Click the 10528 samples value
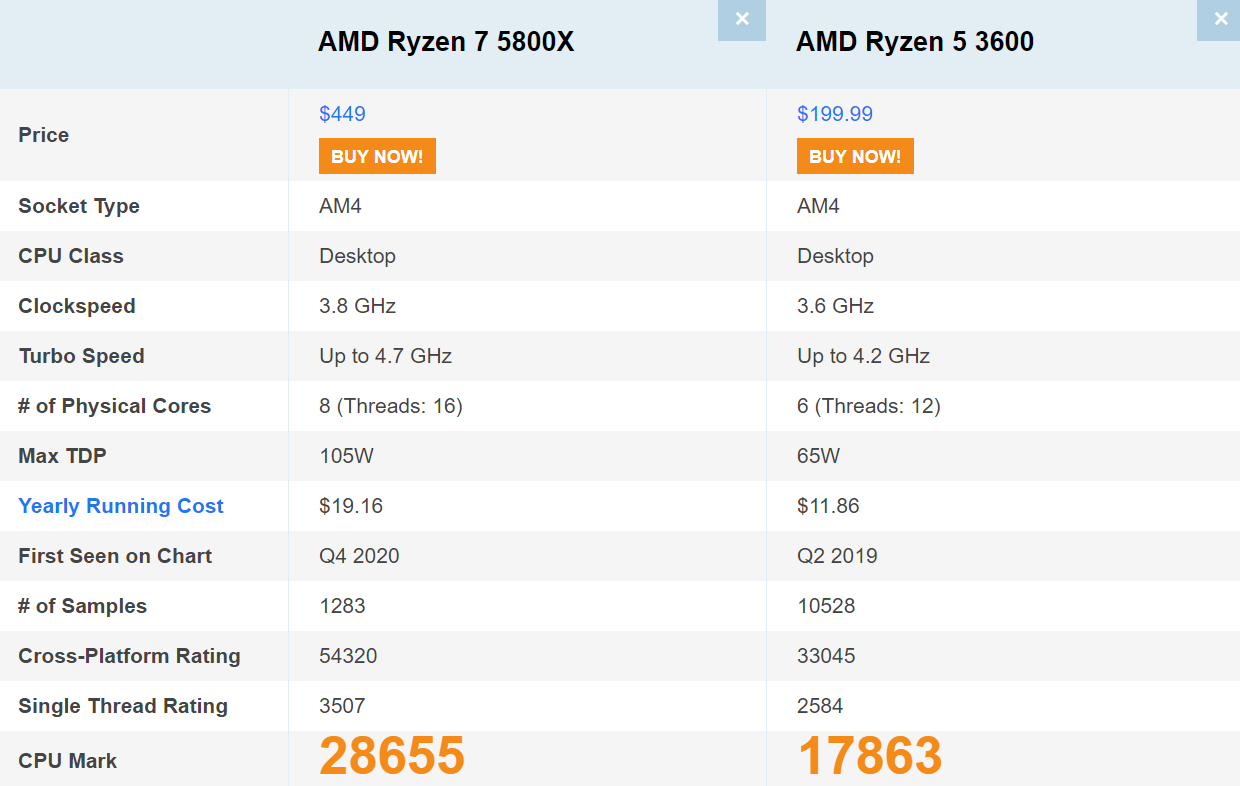The image size is (1240, 786). (x=826, y=606)
